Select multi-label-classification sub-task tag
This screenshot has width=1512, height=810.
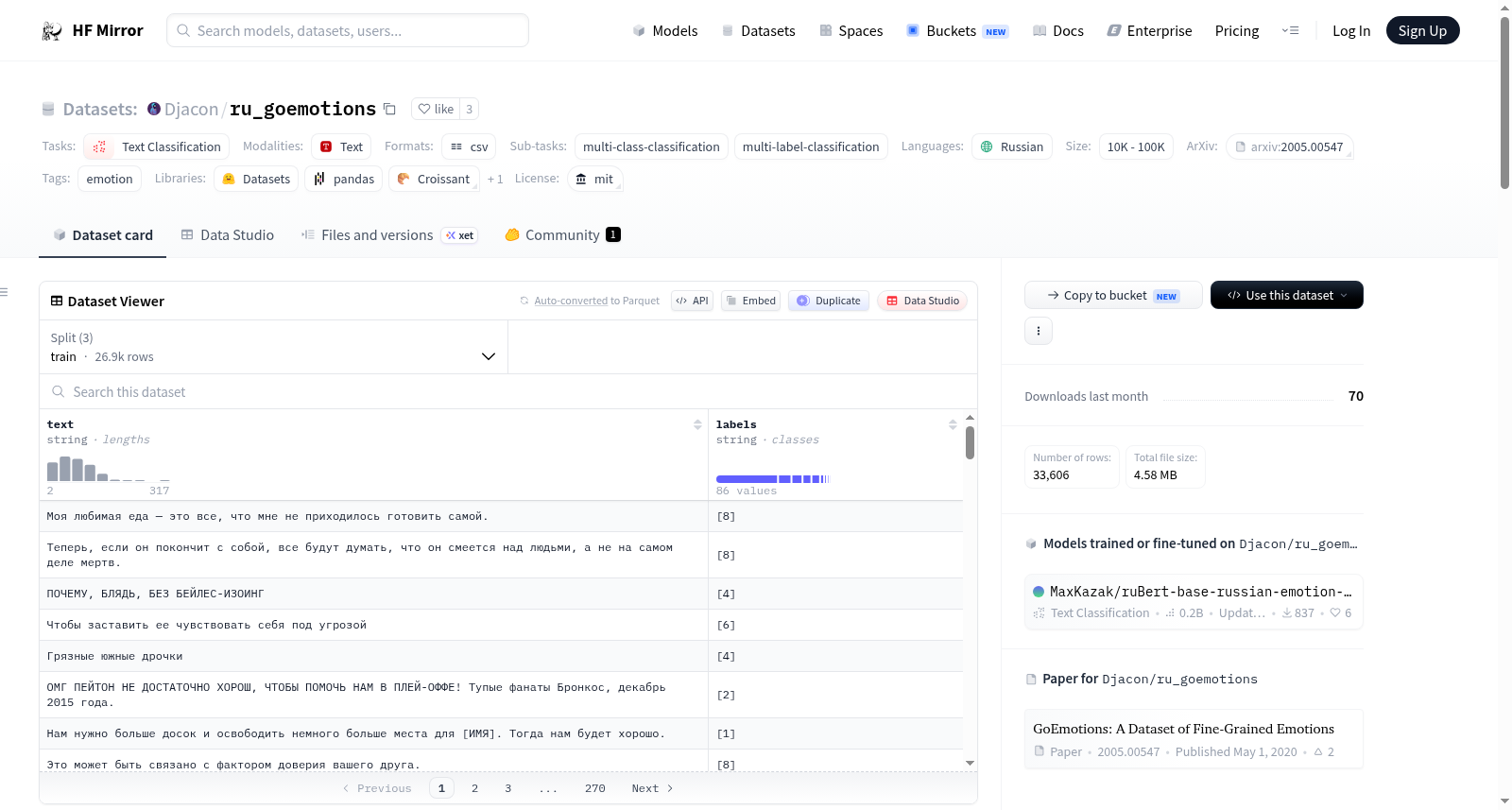811,146
